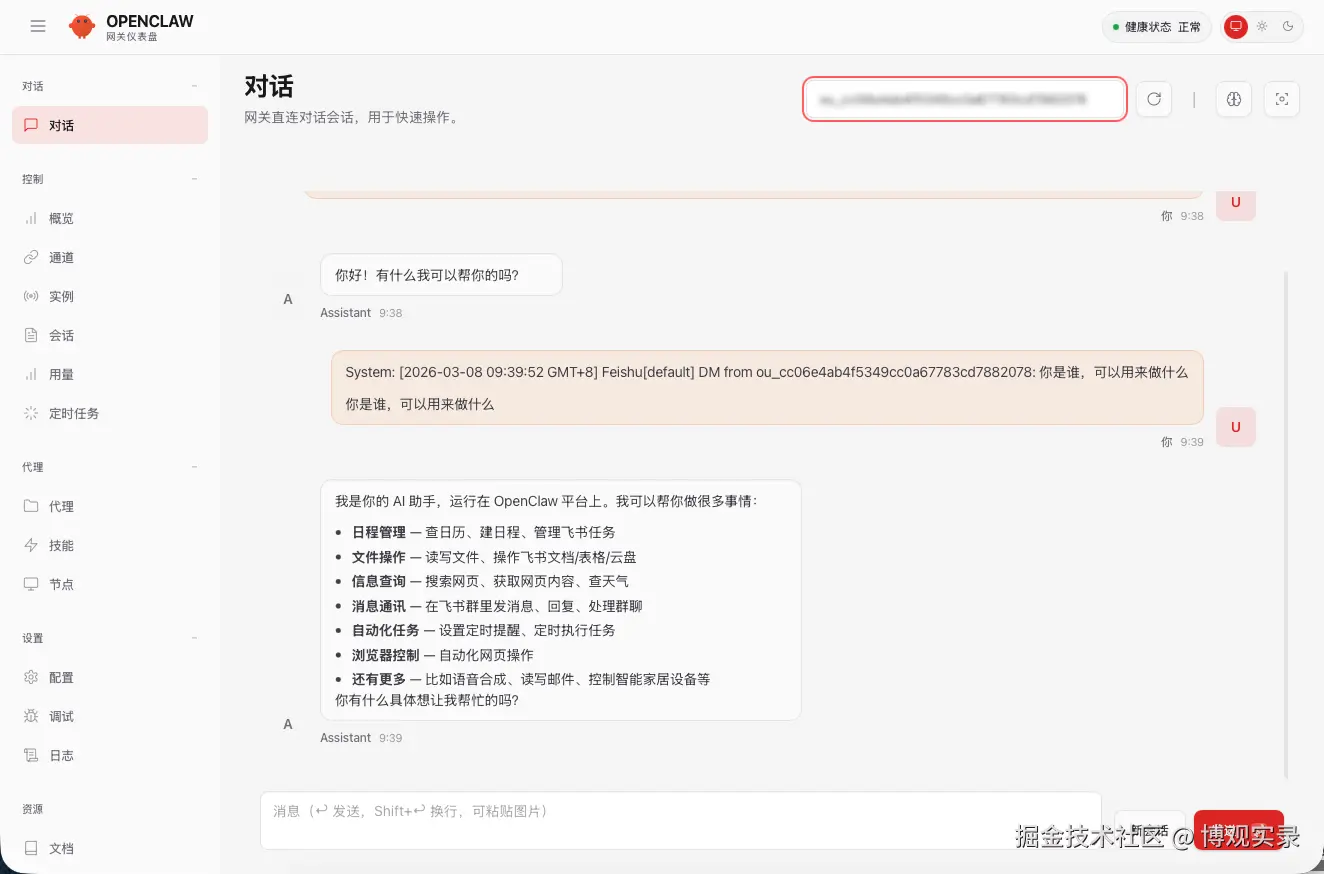The image size is (1324, 874).
Task: Switch to the dark moon theme
Action: 1288,27
